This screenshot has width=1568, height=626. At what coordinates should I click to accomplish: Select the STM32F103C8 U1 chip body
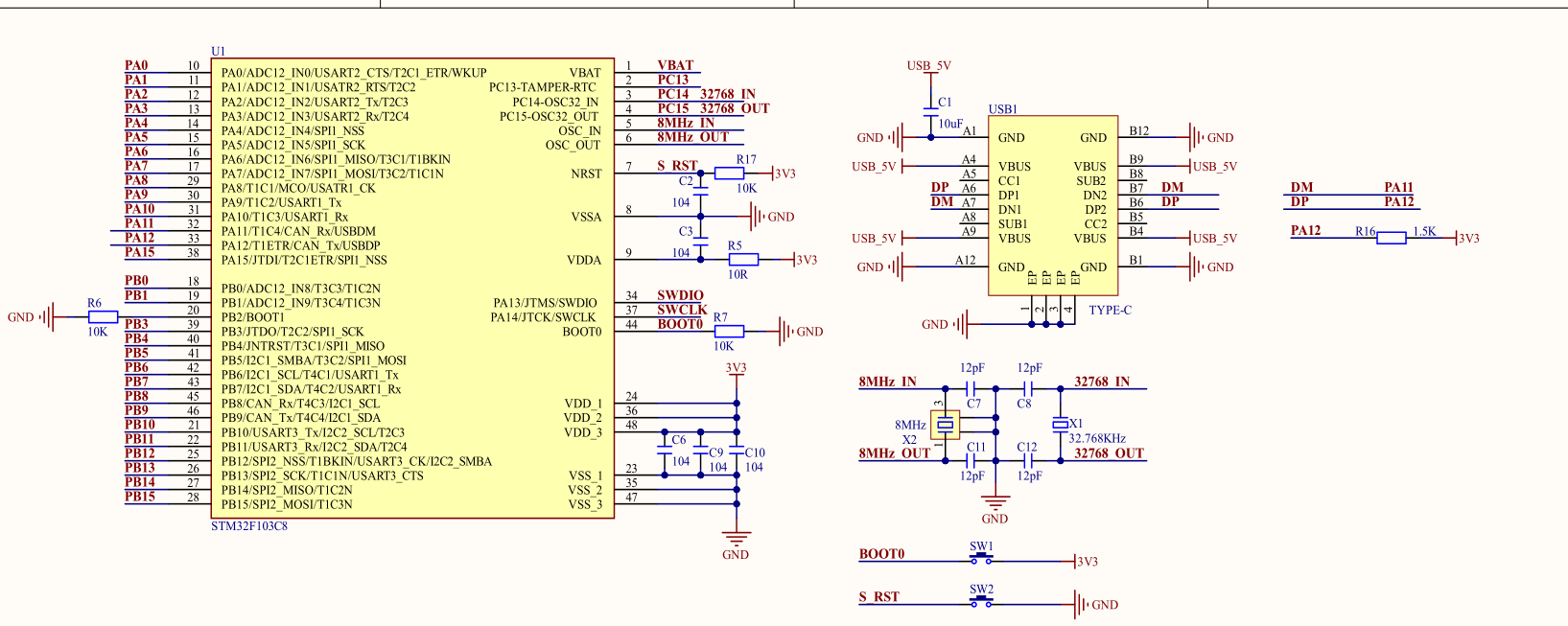[x=412, y=288]
